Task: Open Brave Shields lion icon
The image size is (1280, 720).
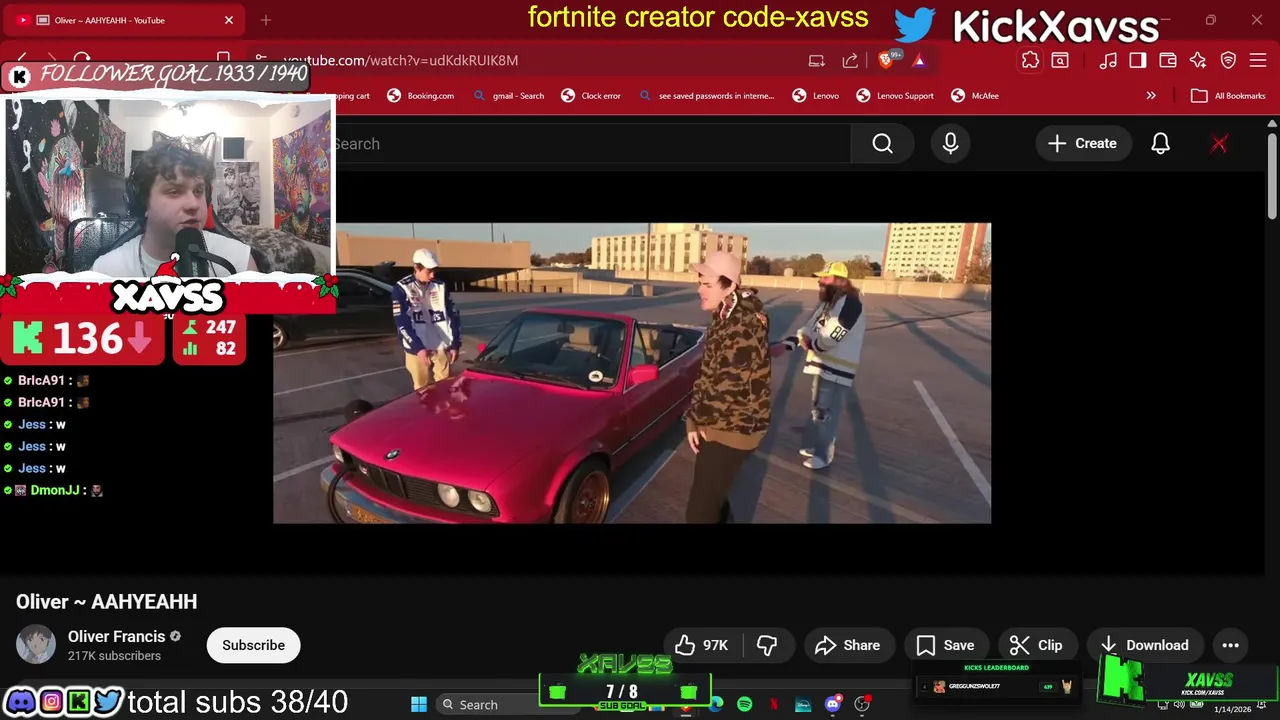Action: [886, 61]
